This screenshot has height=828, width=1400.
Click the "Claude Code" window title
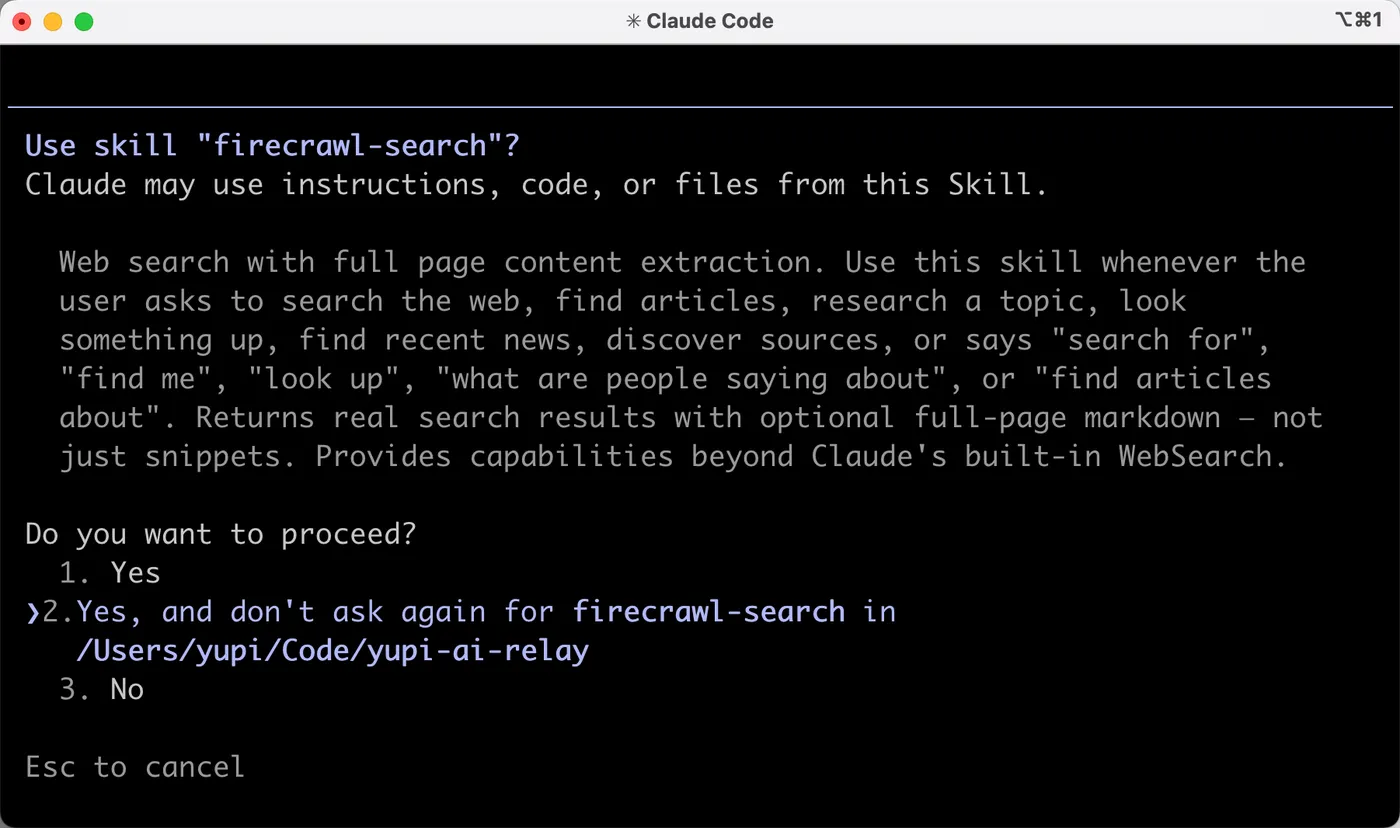pos(710,21)
